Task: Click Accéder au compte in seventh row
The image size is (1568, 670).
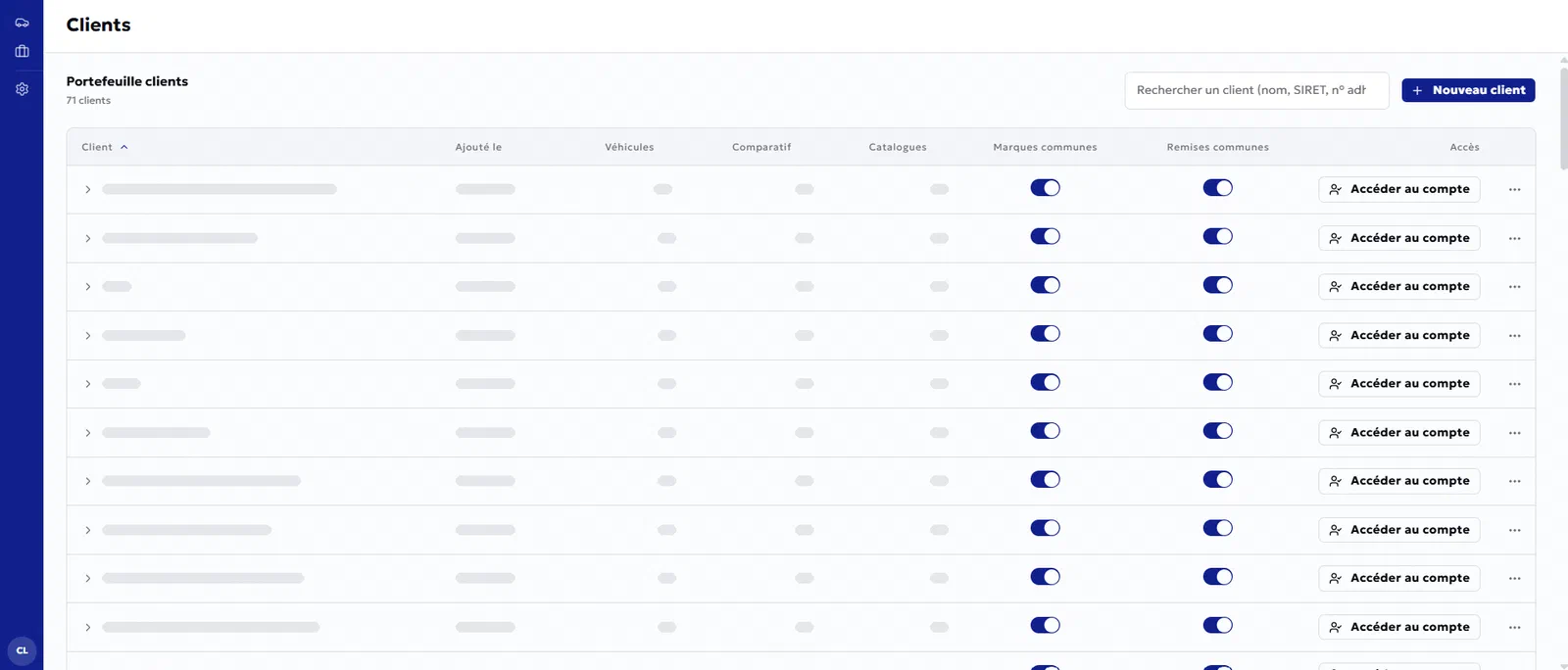Action: click(x=1398, y=481)
